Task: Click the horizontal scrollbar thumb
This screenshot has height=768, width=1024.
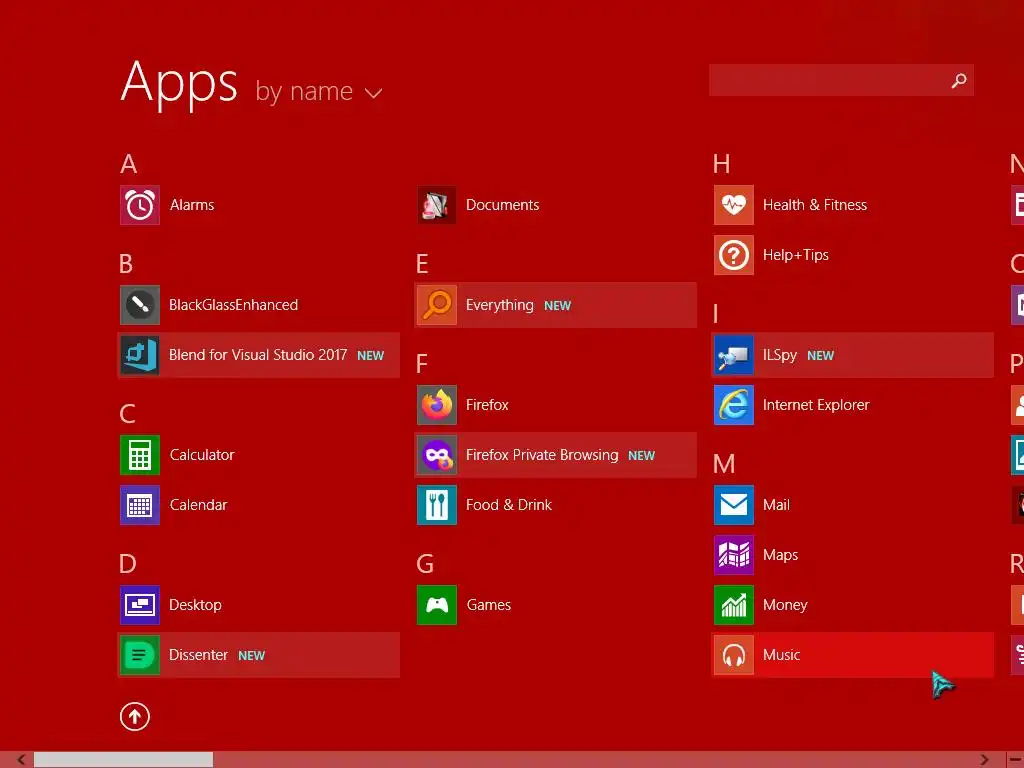Action: [x=123, y=760]
